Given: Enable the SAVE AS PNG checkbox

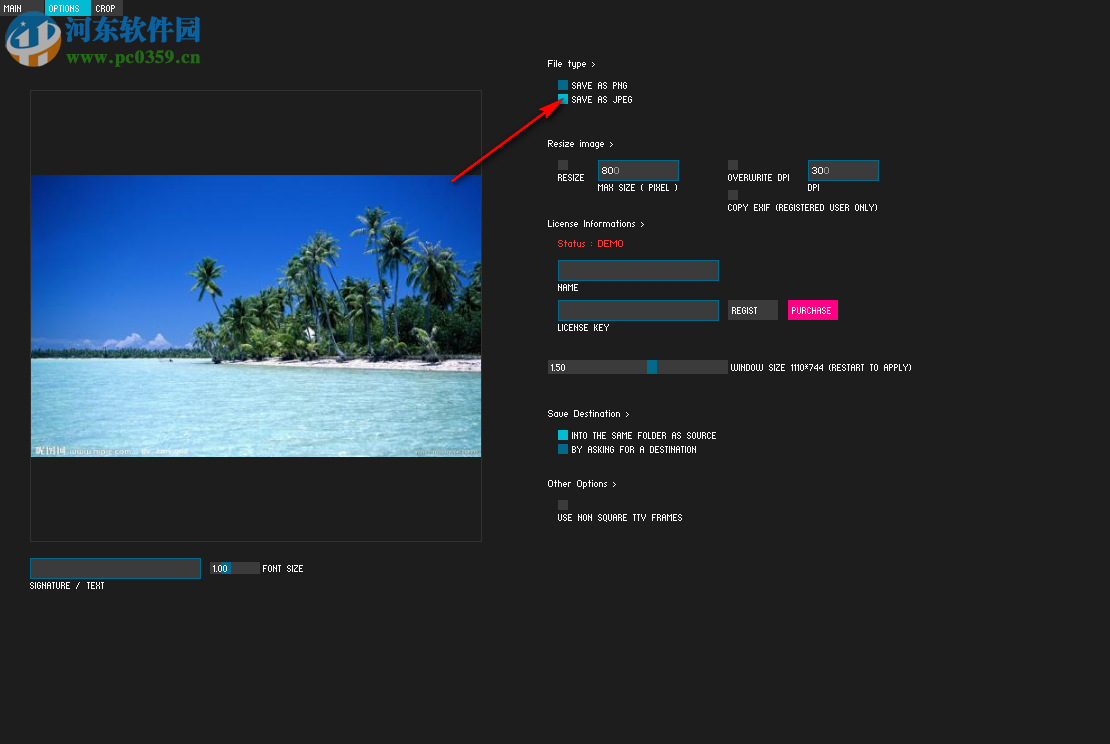Looking at the screenshot, I should (x=563, y=85).
